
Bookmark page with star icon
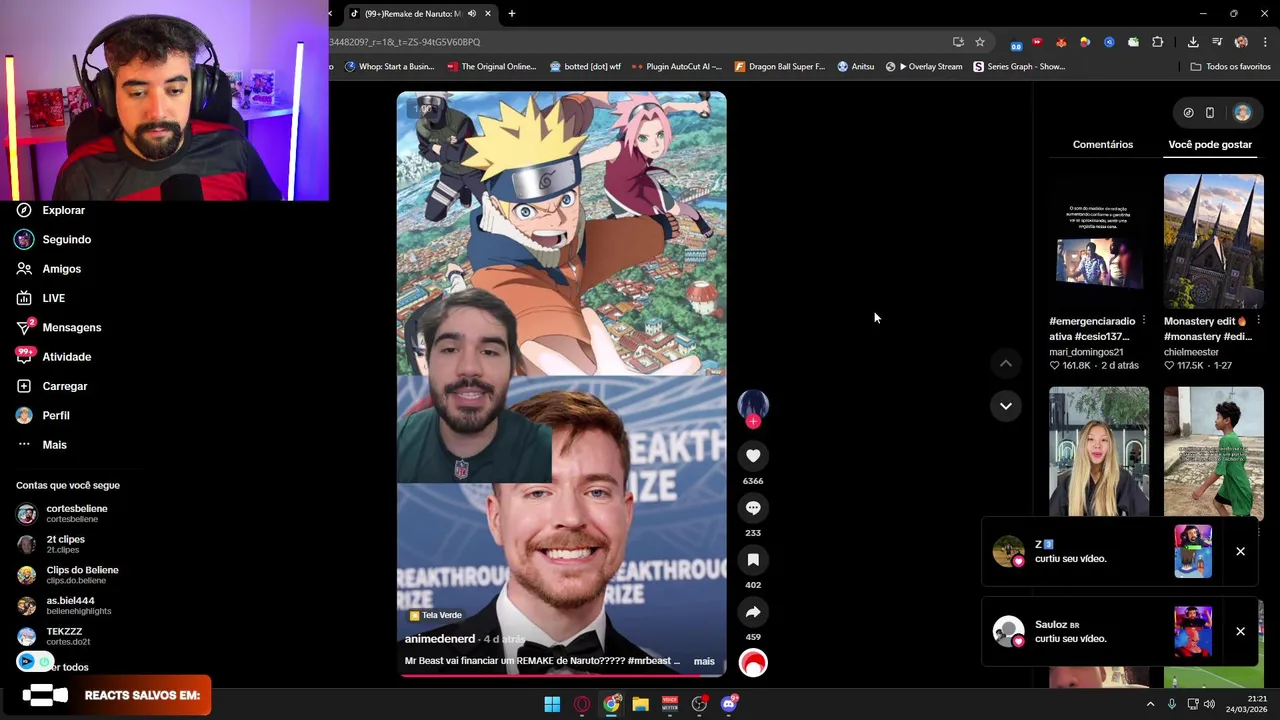980,42
